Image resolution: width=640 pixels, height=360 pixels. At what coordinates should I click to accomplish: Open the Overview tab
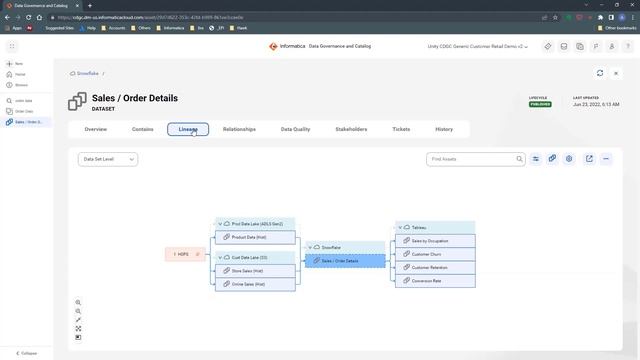point(96,129)
